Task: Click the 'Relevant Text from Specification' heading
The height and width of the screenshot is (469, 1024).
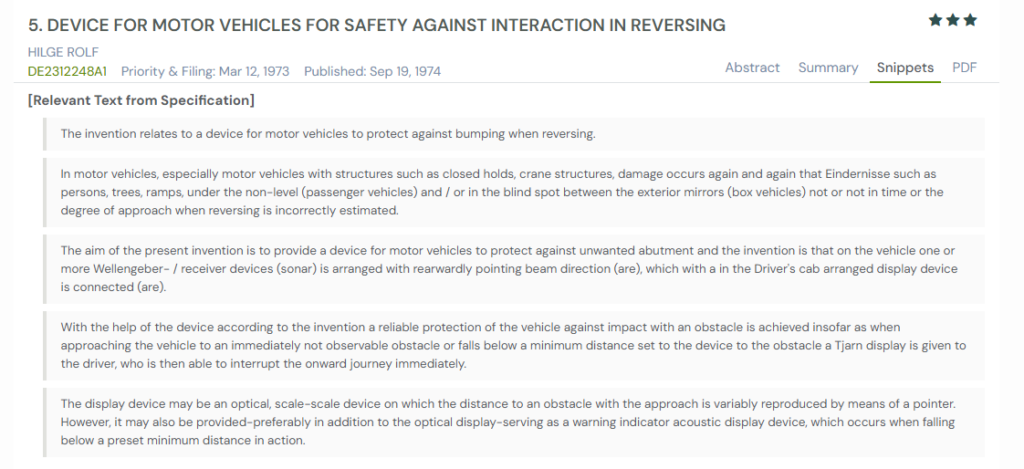Action: click(141, 100)
